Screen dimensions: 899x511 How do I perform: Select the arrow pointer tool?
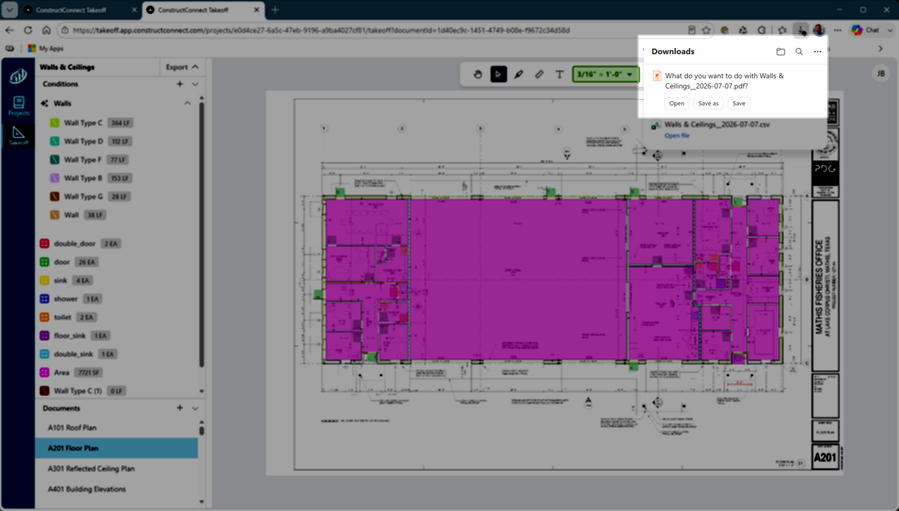point(498,75)
